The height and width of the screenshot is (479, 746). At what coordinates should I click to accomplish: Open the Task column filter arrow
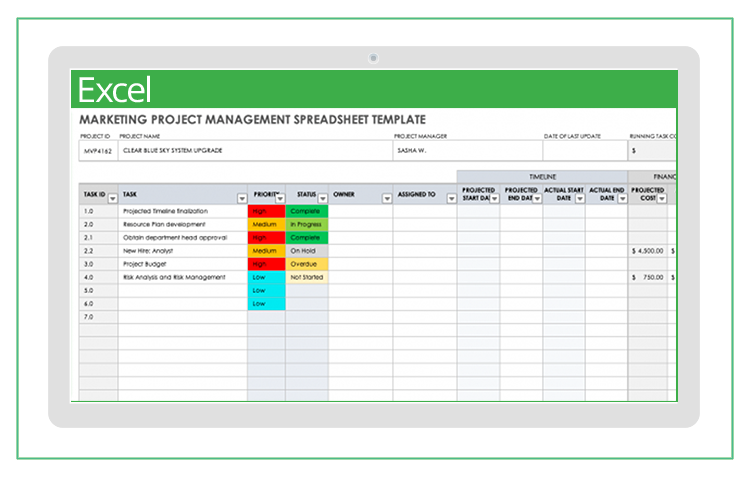241,198
